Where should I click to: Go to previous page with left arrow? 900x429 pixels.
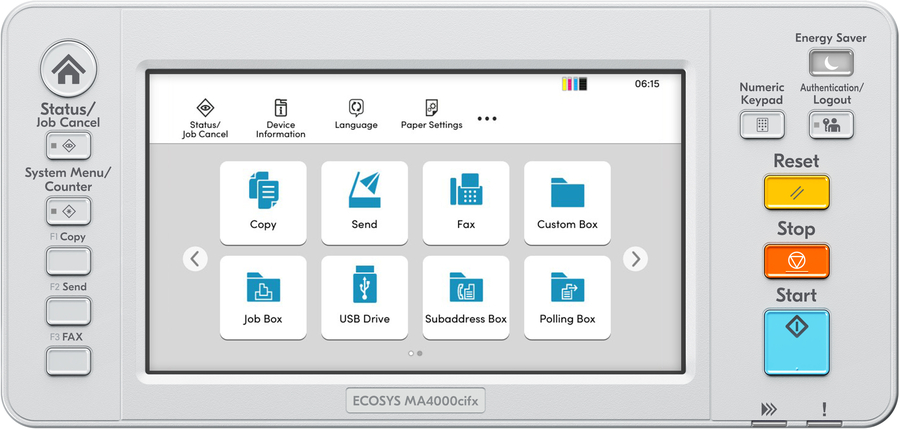(x=196, y=259)
